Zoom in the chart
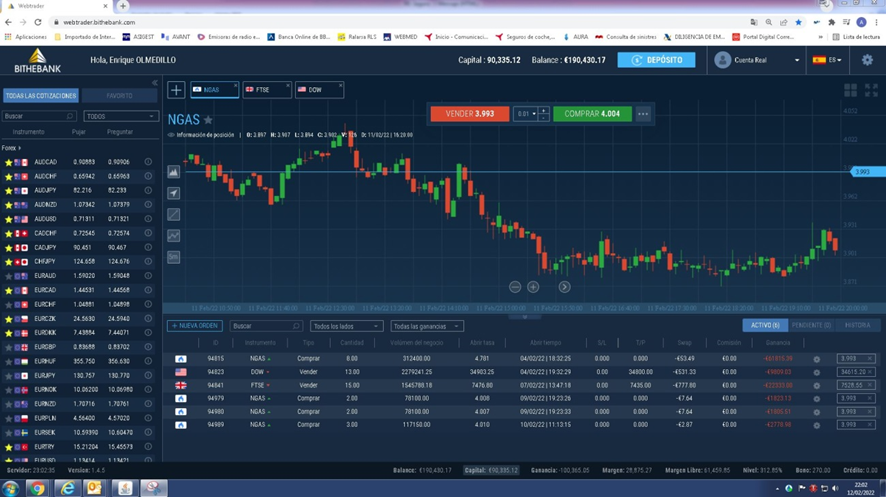The width and height of the screenshot is (886, 497). (533, 287)
